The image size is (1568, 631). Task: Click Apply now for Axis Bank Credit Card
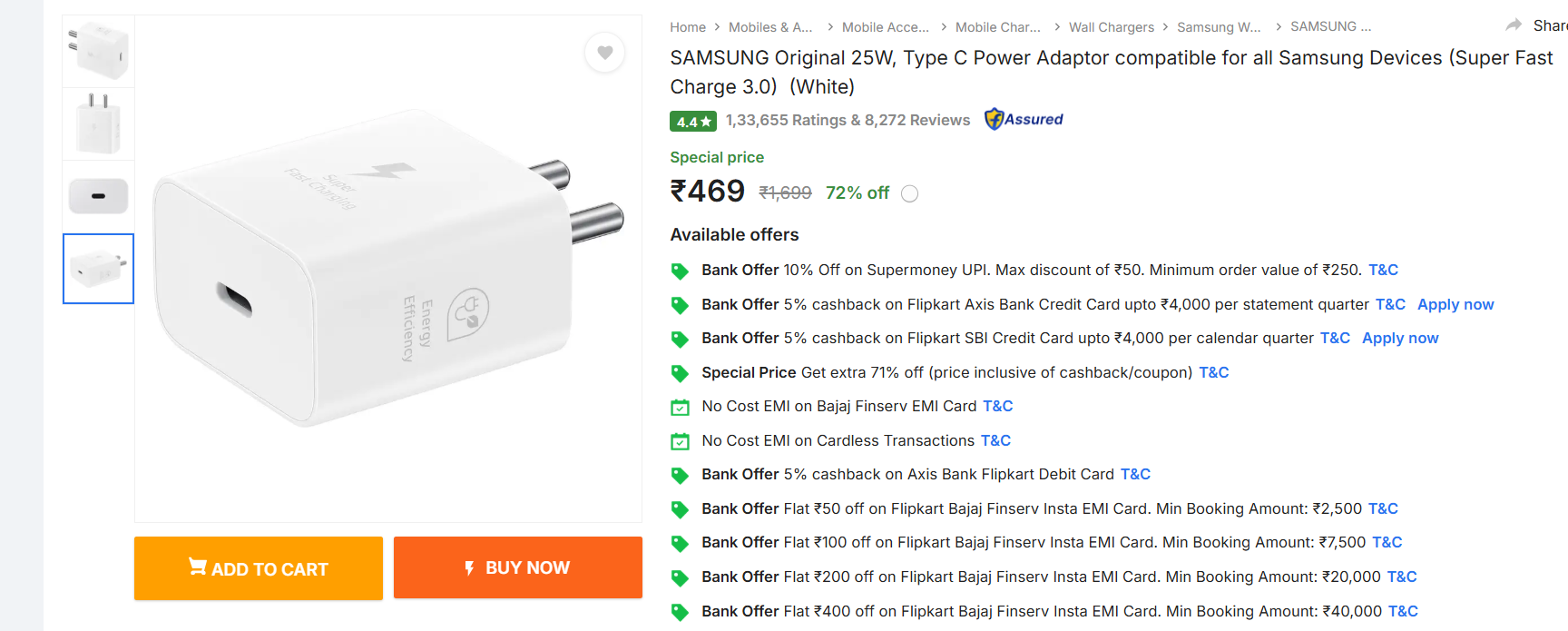(x=1455, y=304)
